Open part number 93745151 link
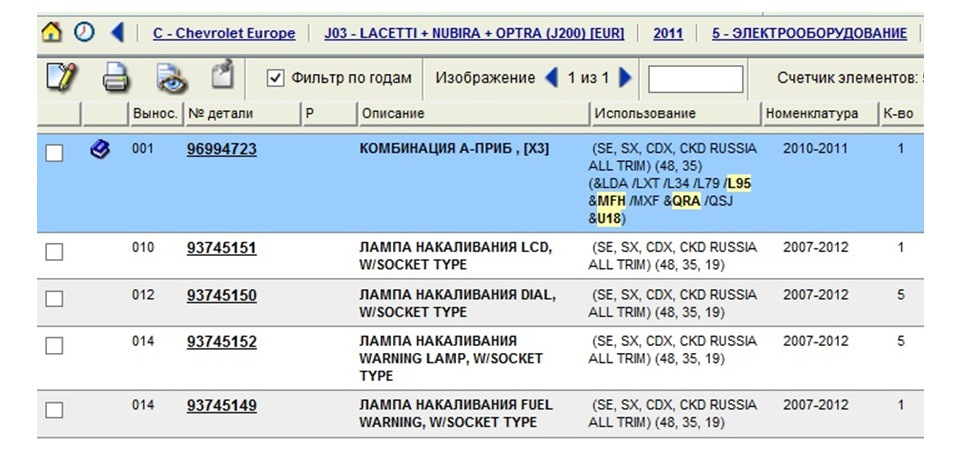960x452 pixels. coord(222,248)
